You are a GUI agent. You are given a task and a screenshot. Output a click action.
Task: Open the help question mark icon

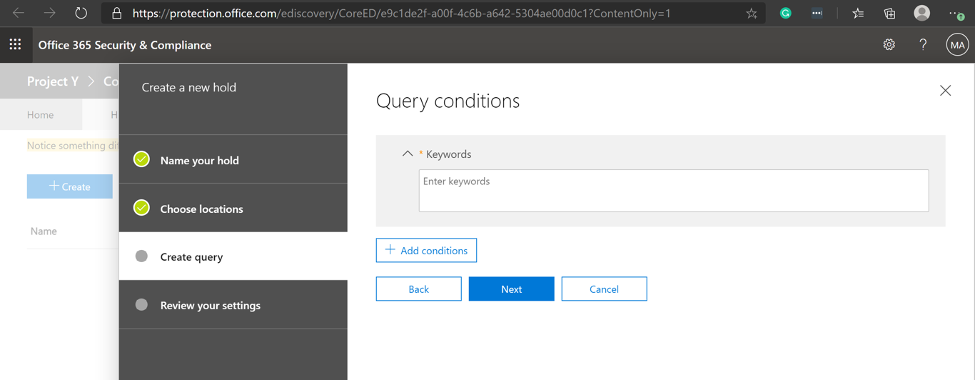923,45
